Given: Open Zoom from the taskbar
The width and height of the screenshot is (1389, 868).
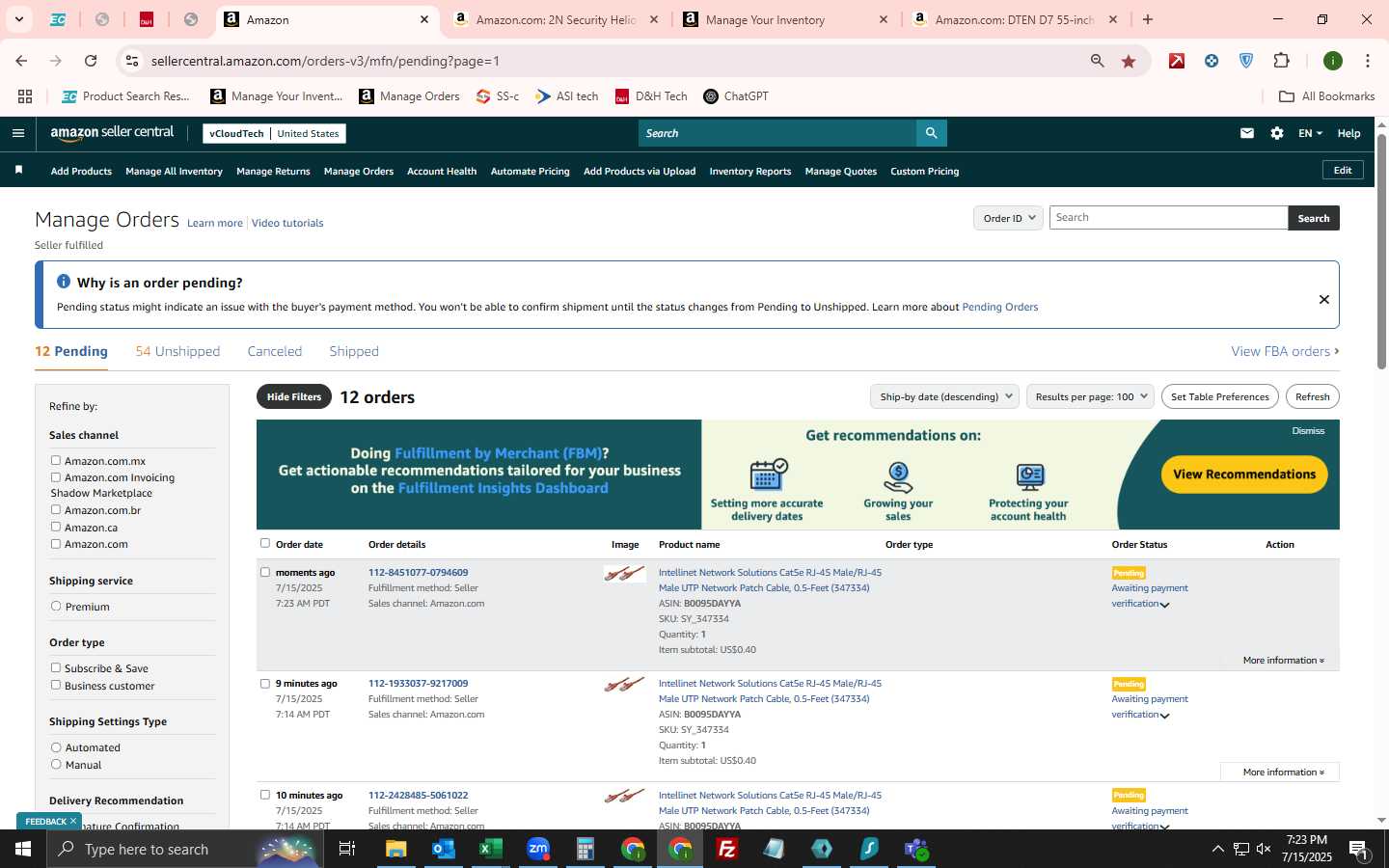Looking at the screenshot, I should (538, 849).
